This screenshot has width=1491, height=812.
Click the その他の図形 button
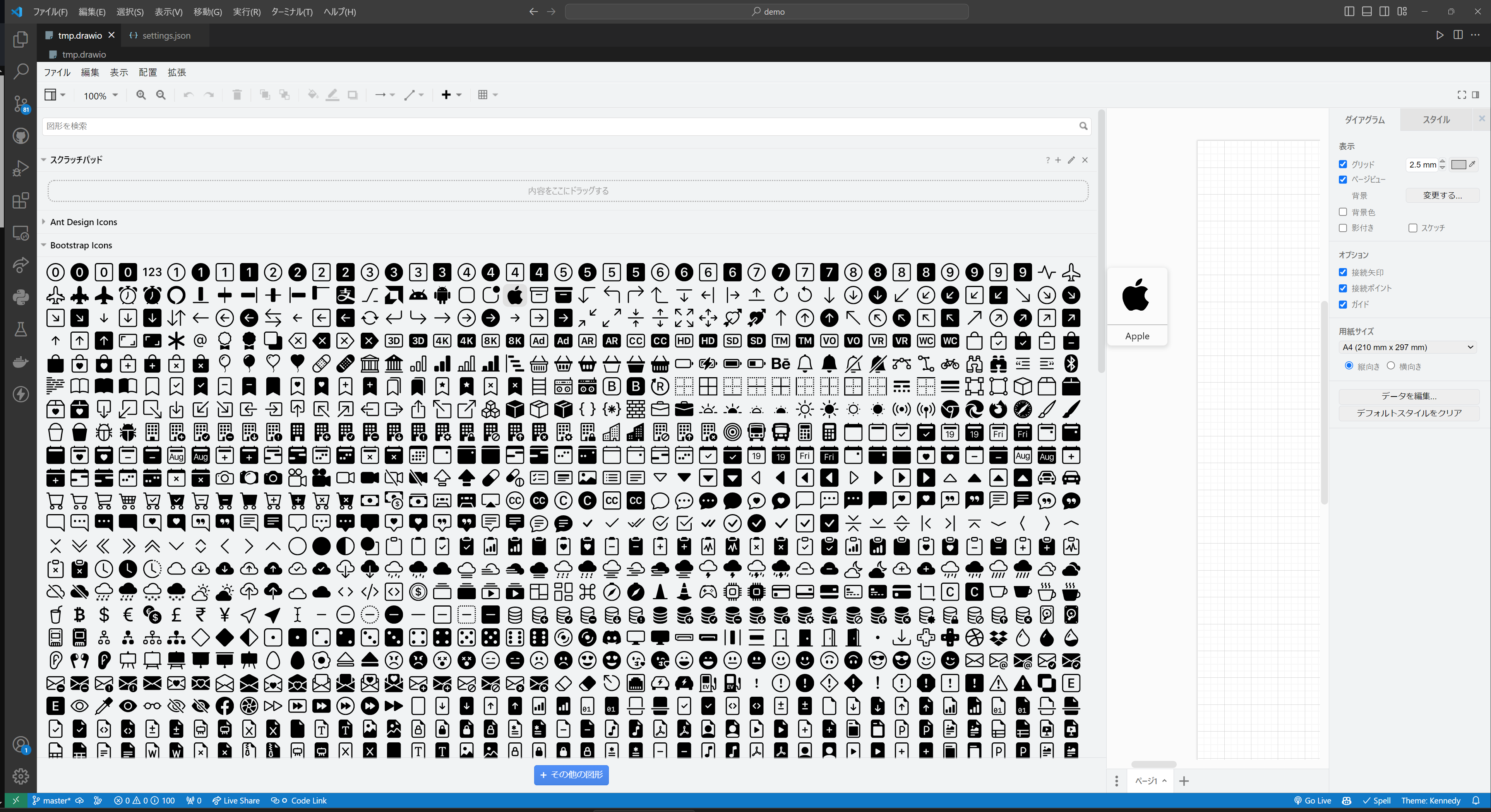click(571, 774)
